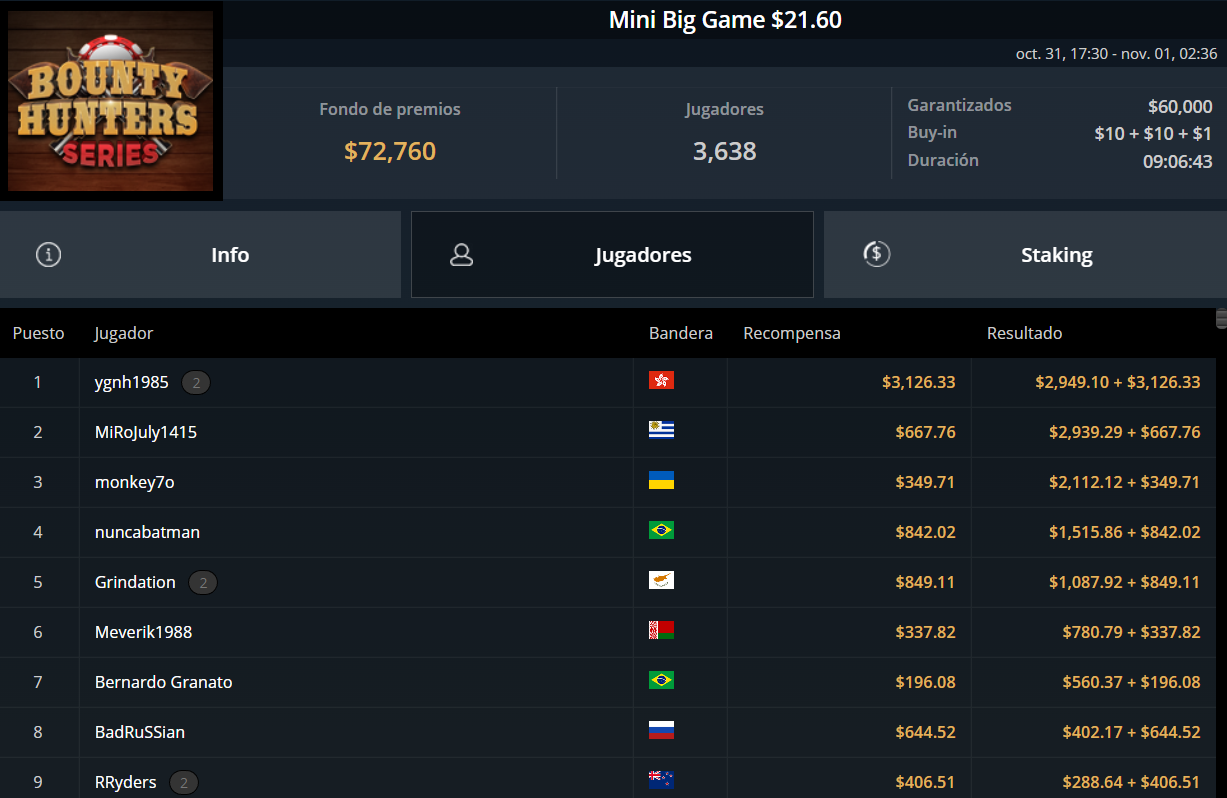Click Belarus flag for Meverik1988
Viewport: 1227px width, 798px height.
(x=661, y=631)
